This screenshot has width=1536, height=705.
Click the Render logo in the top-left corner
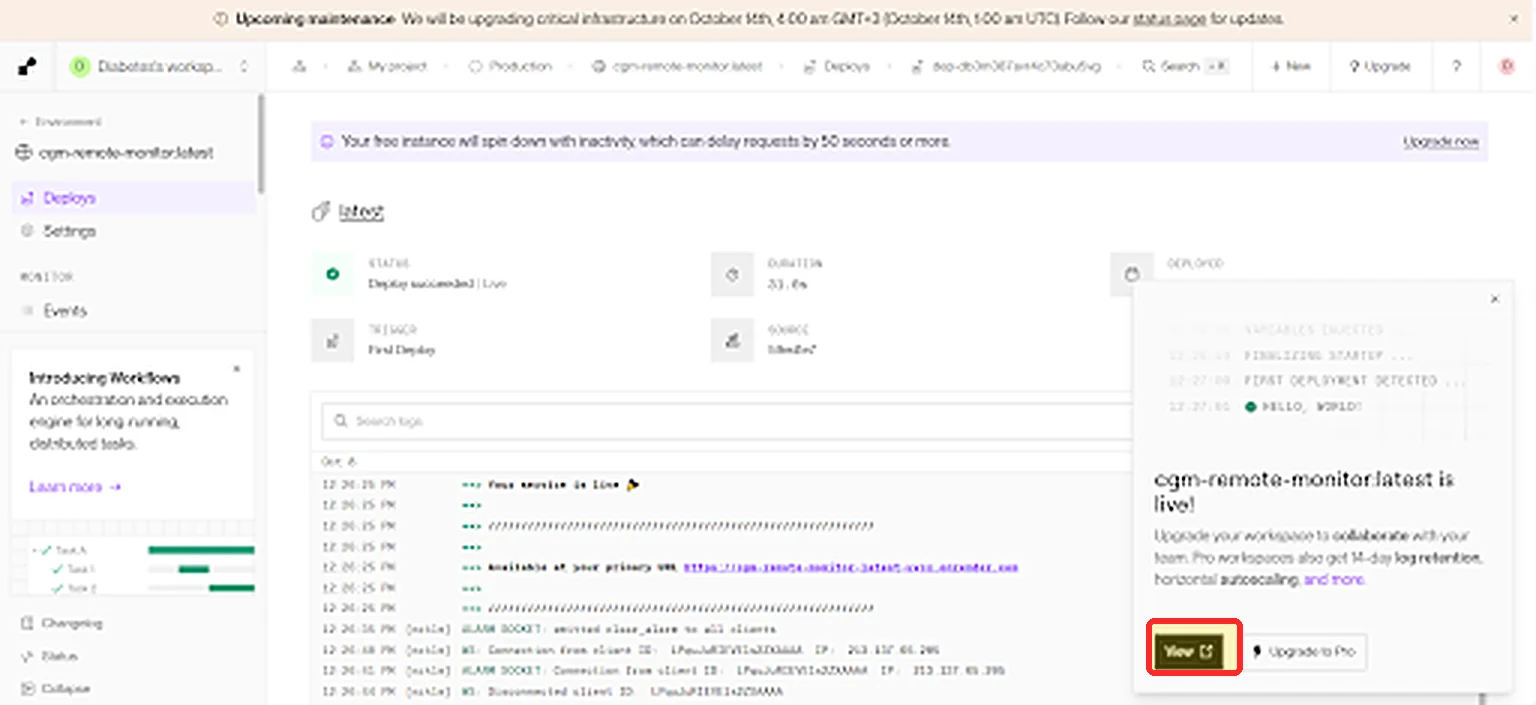coord(27,67)
